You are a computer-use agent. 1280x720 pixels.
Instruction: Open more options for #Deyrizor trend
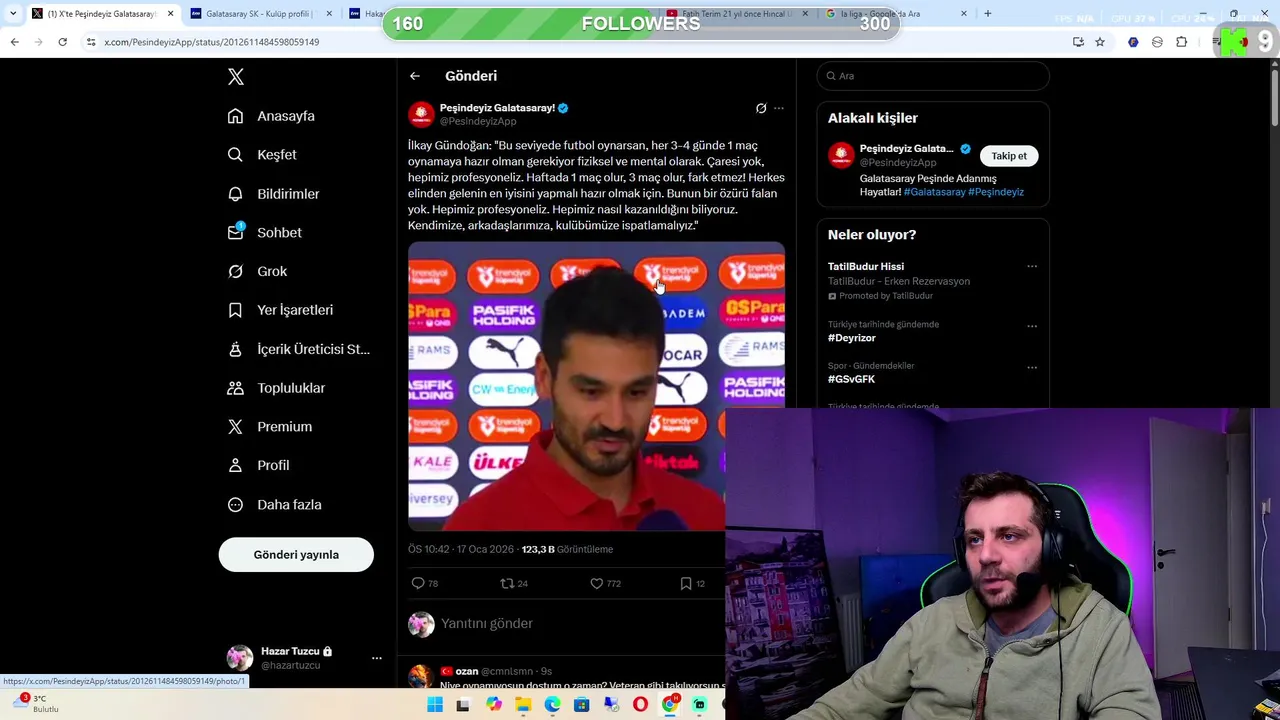pyautogui.click(x=1032, y=326)
